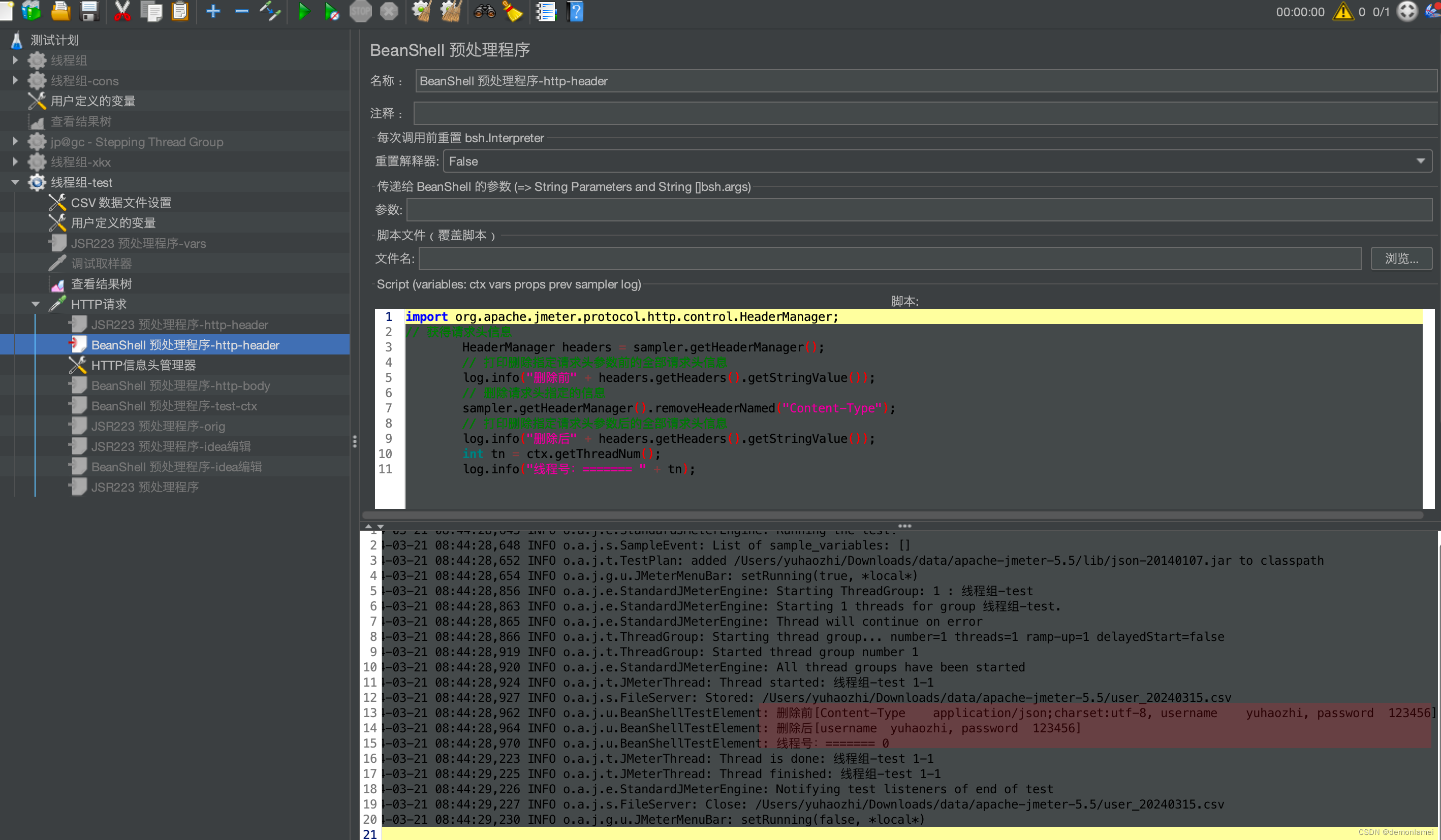Open the Help question mark icon
The height and width of the screenshot is (840, 1441).
click(x=574, y=12)
